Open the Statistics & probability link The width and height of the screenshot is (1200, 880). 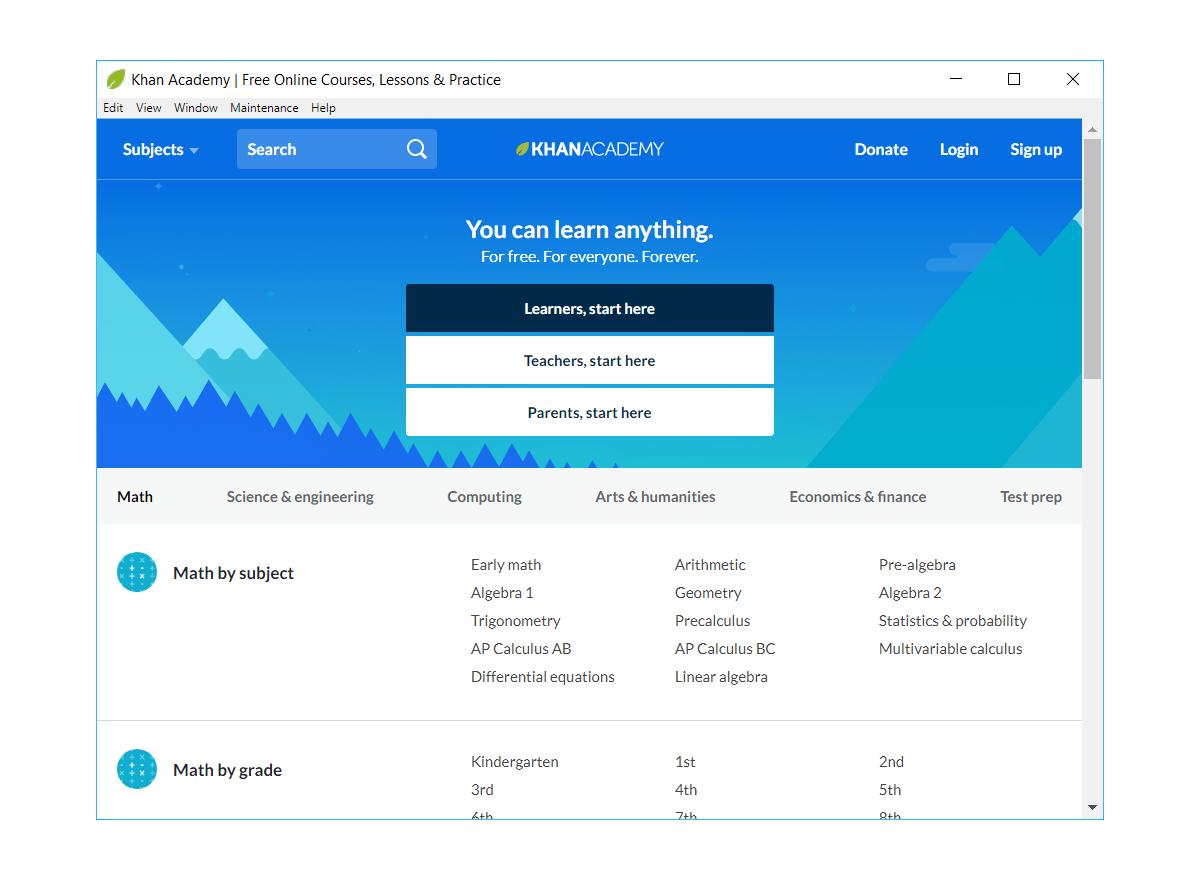pos(953,621)
